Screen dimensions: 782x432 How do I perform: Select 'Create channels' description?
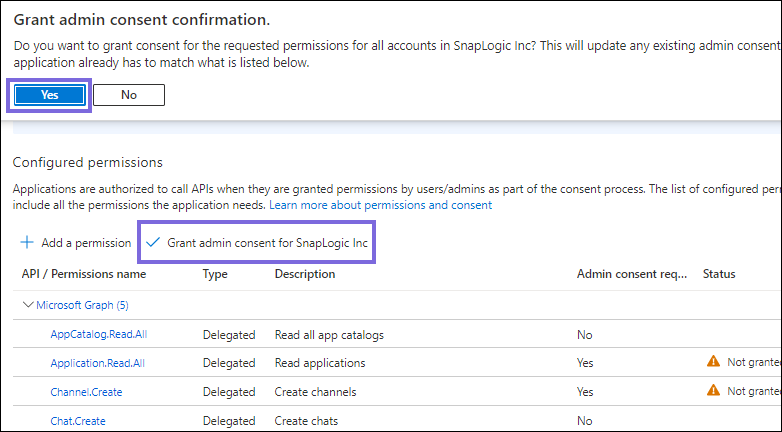(x=315, y=392)
